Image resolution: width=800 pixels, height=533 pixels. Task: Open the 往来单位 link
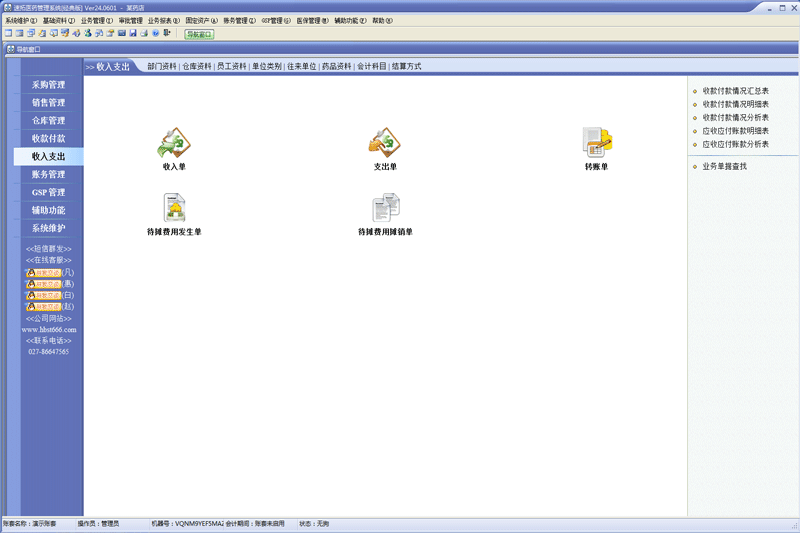tap(302, 67)
